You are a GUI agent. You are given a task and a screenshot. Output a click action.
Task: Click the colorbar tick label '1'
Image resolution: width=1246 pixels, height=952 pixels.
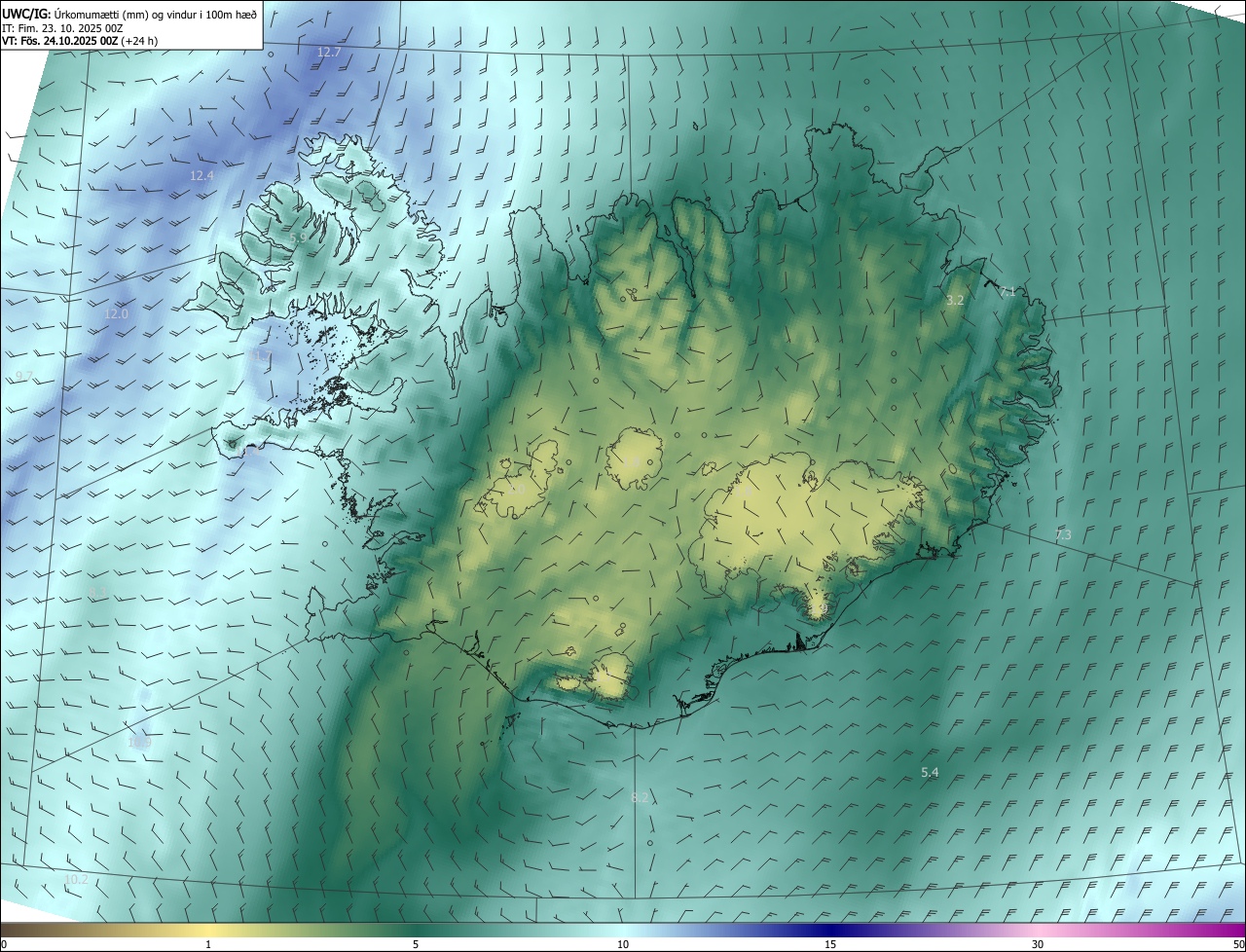(208, 944)
